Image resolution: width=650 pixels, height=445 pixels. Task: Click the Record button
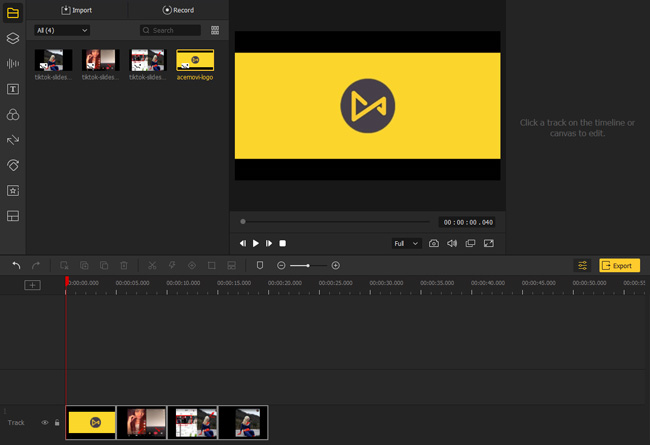click(178, 10)
